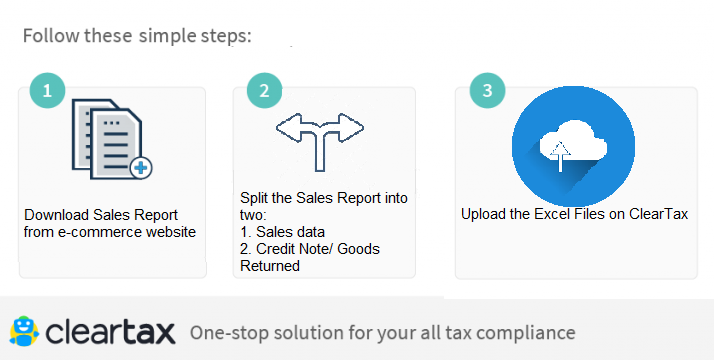Viewport: 714px width, 360px height.
Task: Click the blue cloud upload icon
Action: pos(573,146)
